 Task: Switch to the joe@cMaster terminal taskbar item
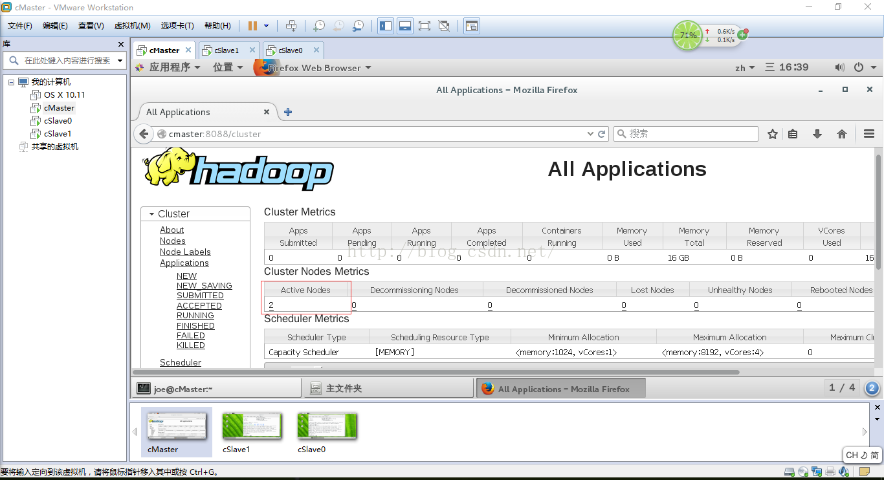[218, 388]
